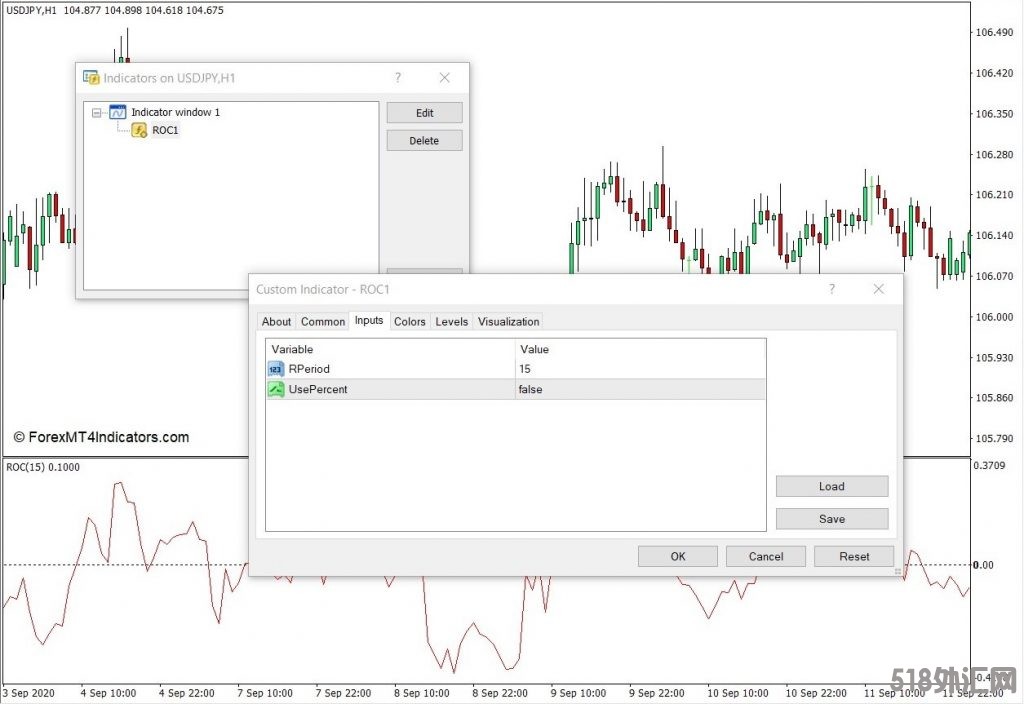This screenshot has height=704, width=1024.
Task: Click the Indicator window 1 chart icon
Action: click(118, 112)
